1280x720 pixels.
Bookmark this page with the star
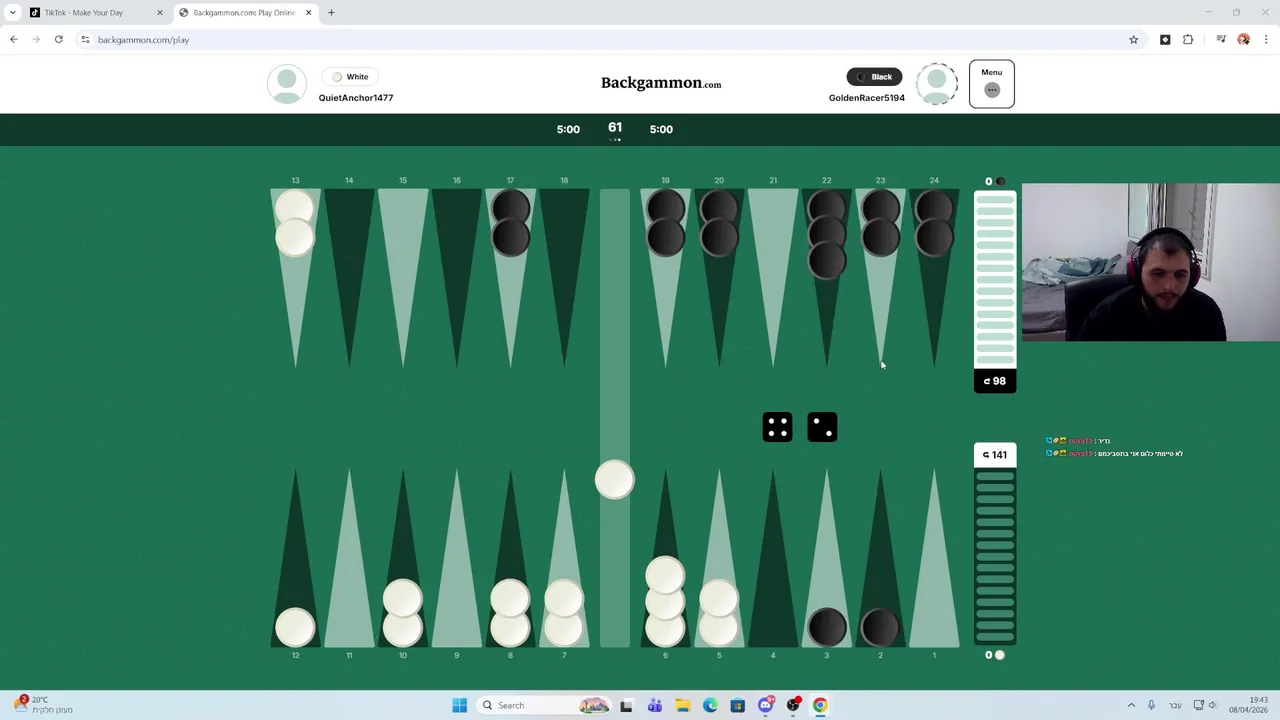pyautogui.click(x=1133, y=40)
